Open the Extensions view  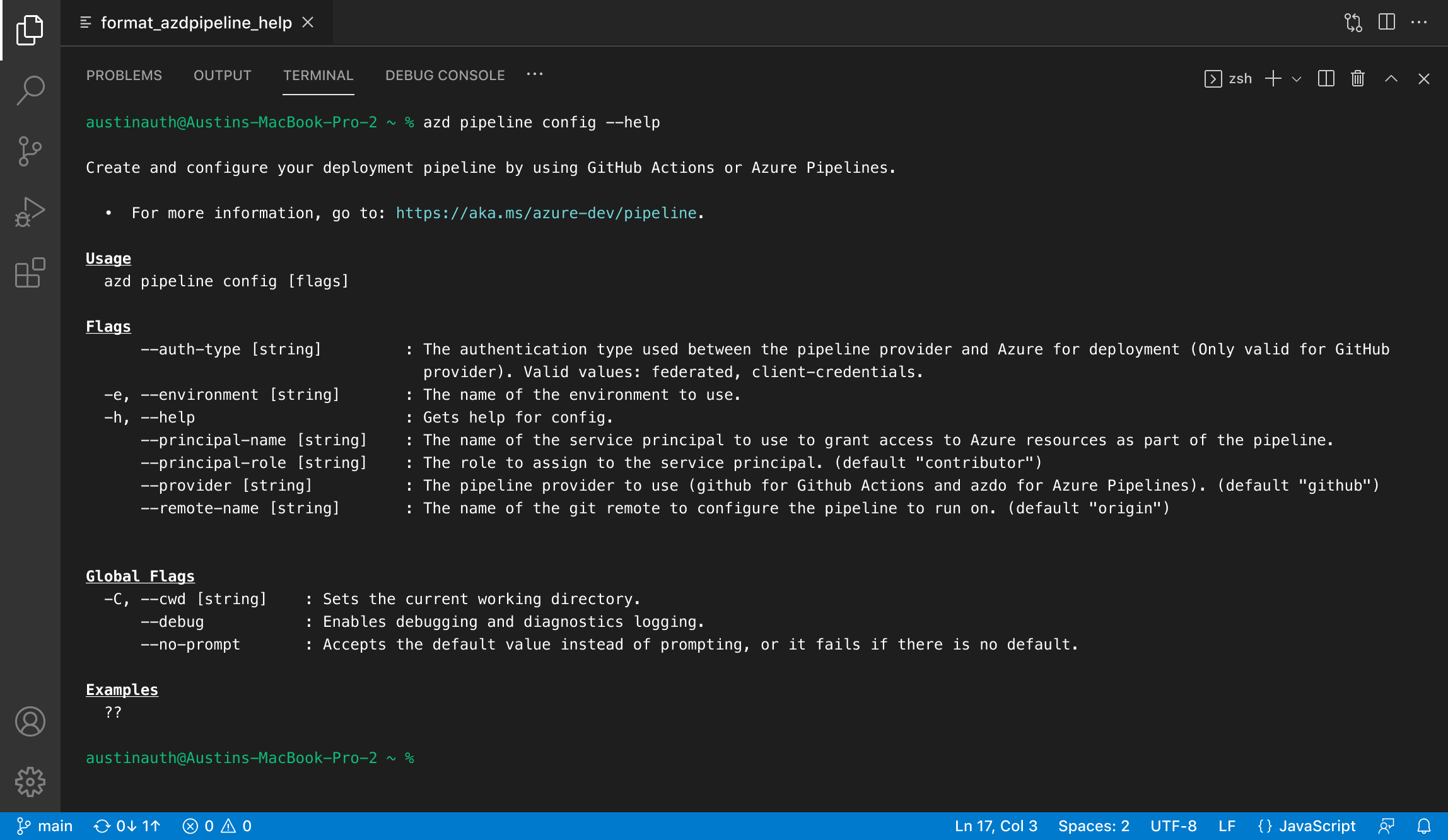click(x=31, y=272)
